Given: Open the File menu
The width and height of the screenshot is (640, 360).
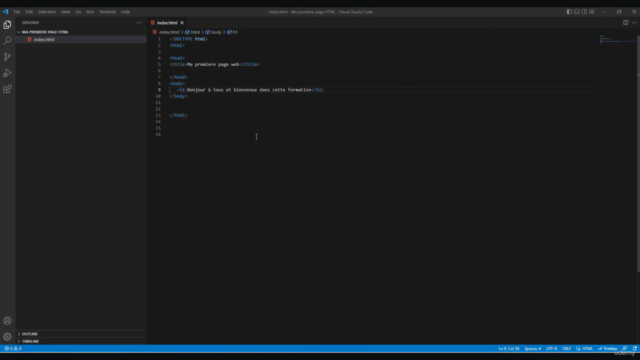Looking at the screenshot, I should [17, 12].
